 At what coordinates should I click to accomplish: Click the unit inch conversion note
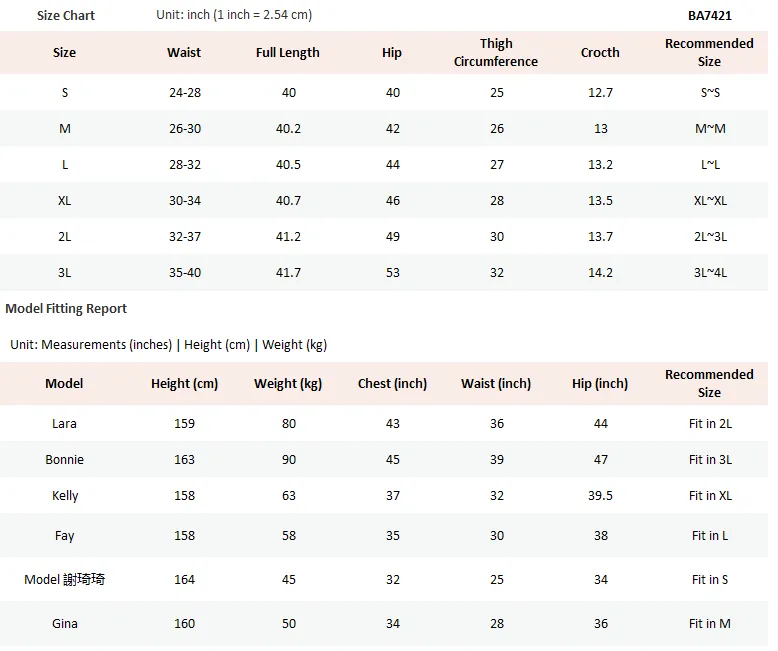click(234, 15)
